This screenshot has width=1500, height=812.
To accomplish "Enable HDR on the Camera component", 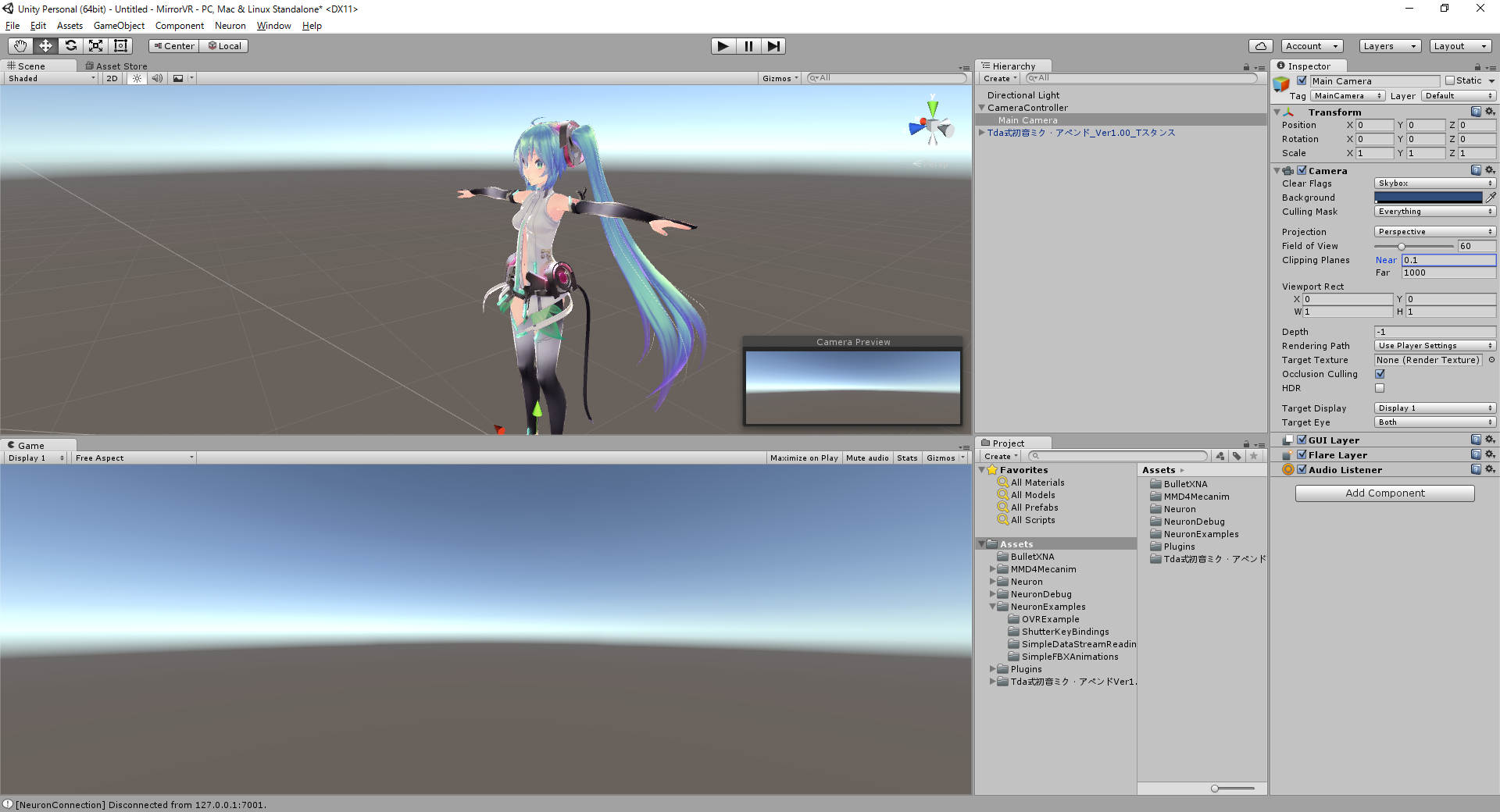I will click(1380, 388).
